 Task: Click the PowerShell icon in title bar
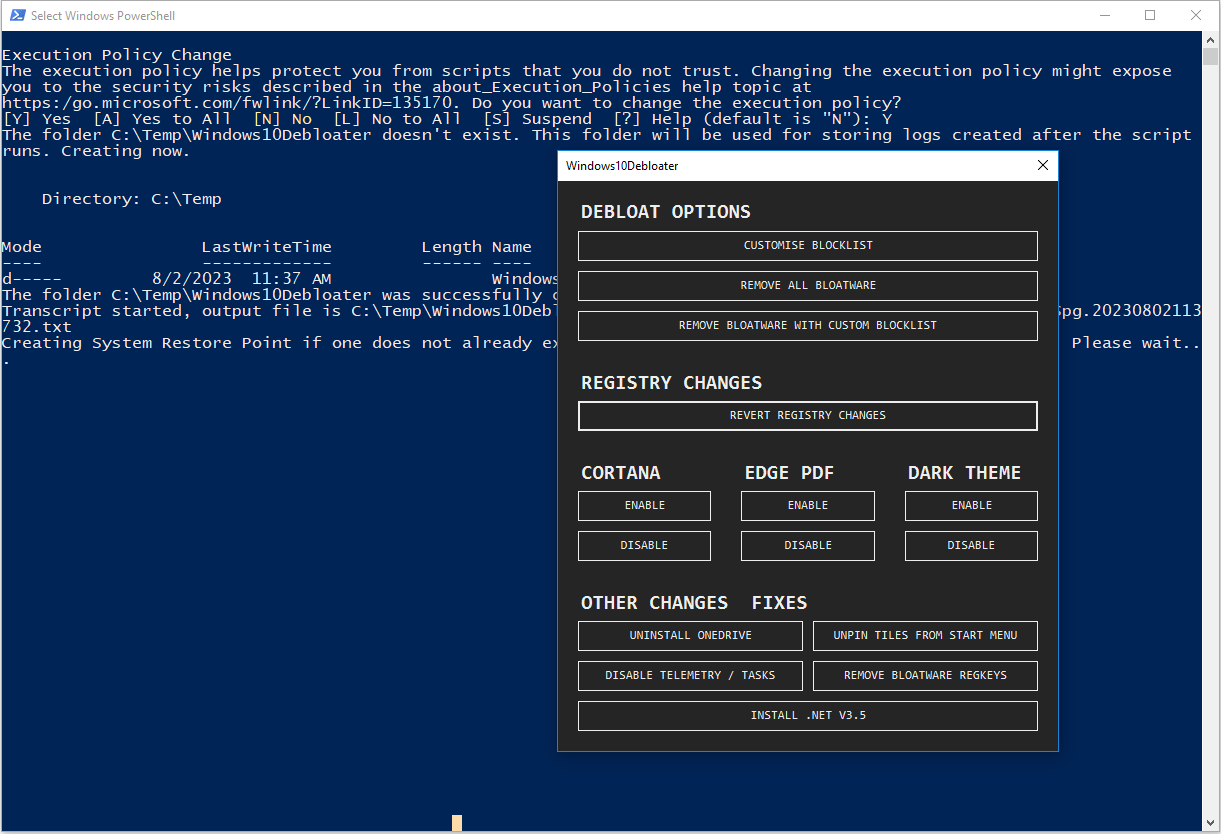click(16, 15)
